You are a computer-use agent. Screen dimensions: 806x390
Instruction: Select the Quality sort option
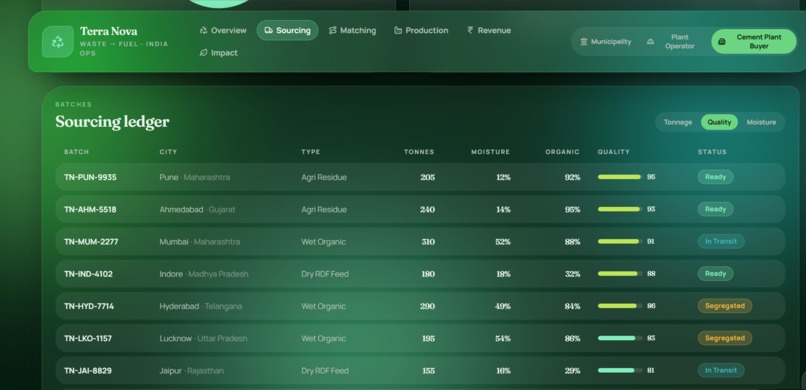[719, 122]
